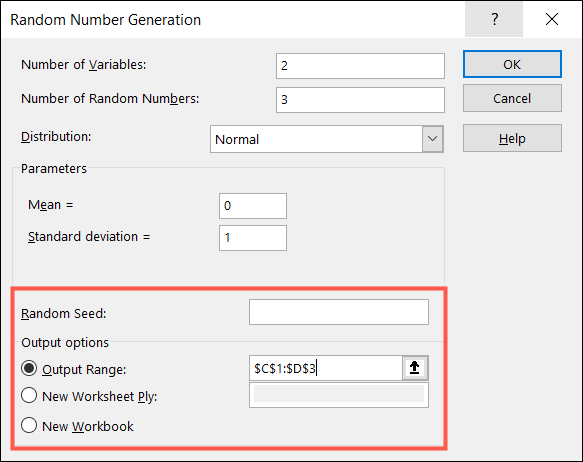Focus the Number of Random Numbers field

[360, 100]
